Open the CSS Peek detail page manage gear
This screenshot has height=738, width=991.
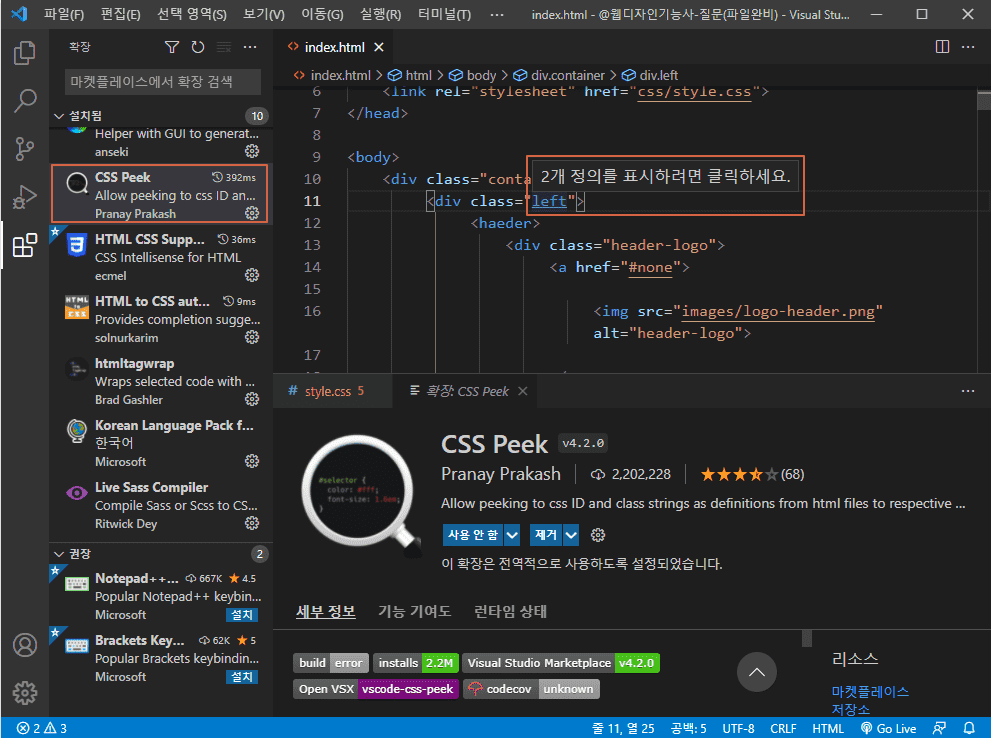pos(598,535)
